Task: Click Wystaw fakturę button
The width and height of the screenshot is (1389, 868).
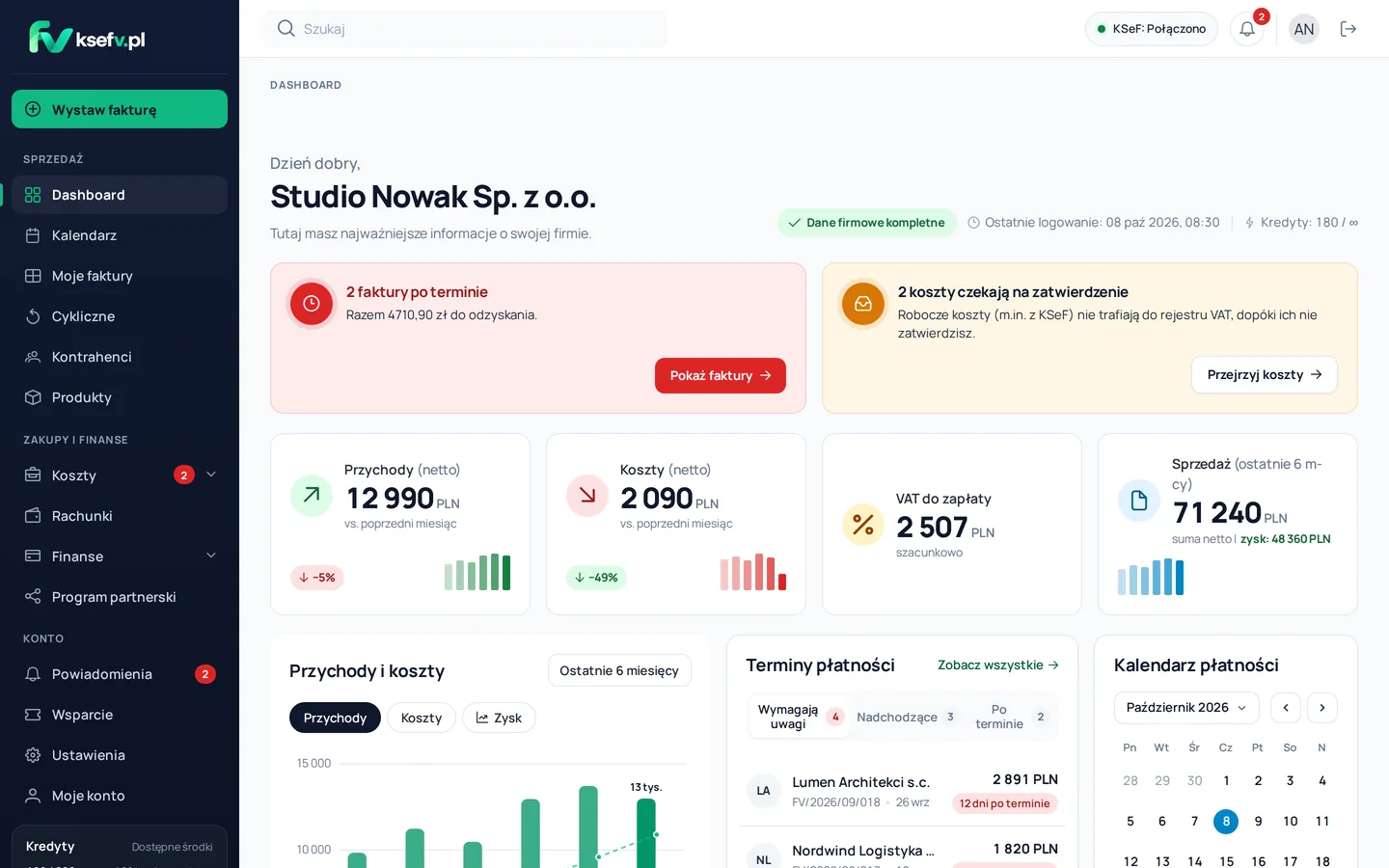Action: click(x=120, y=109)
